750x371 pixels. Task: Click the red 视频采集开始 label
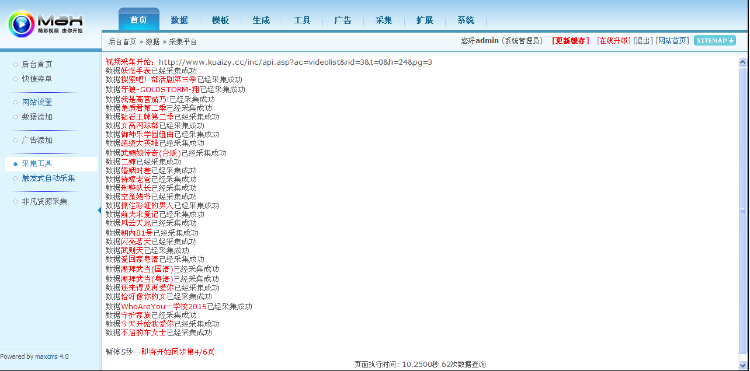coord(130,62)
